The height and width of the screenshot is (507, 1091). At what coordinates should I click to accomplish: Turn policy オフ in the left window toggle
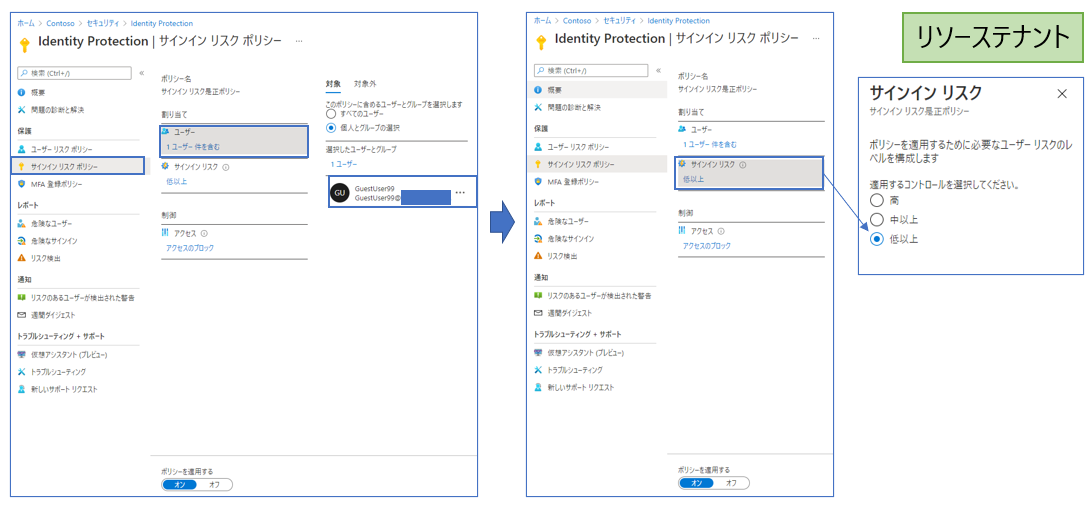pos(215,485)
